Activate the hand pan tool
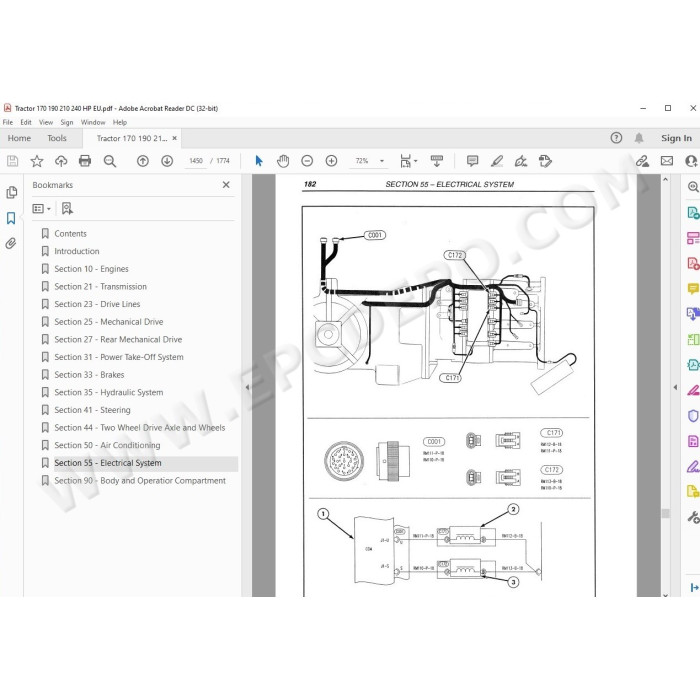Viewport: 700px width, 700px height. 283,161
